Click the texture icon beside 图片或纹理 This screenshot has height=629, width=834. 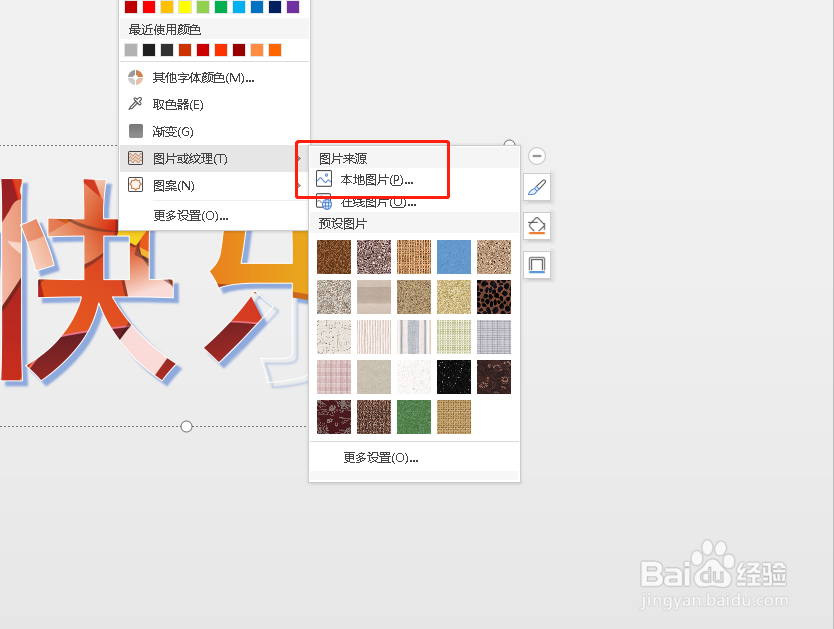pos(136,158)
